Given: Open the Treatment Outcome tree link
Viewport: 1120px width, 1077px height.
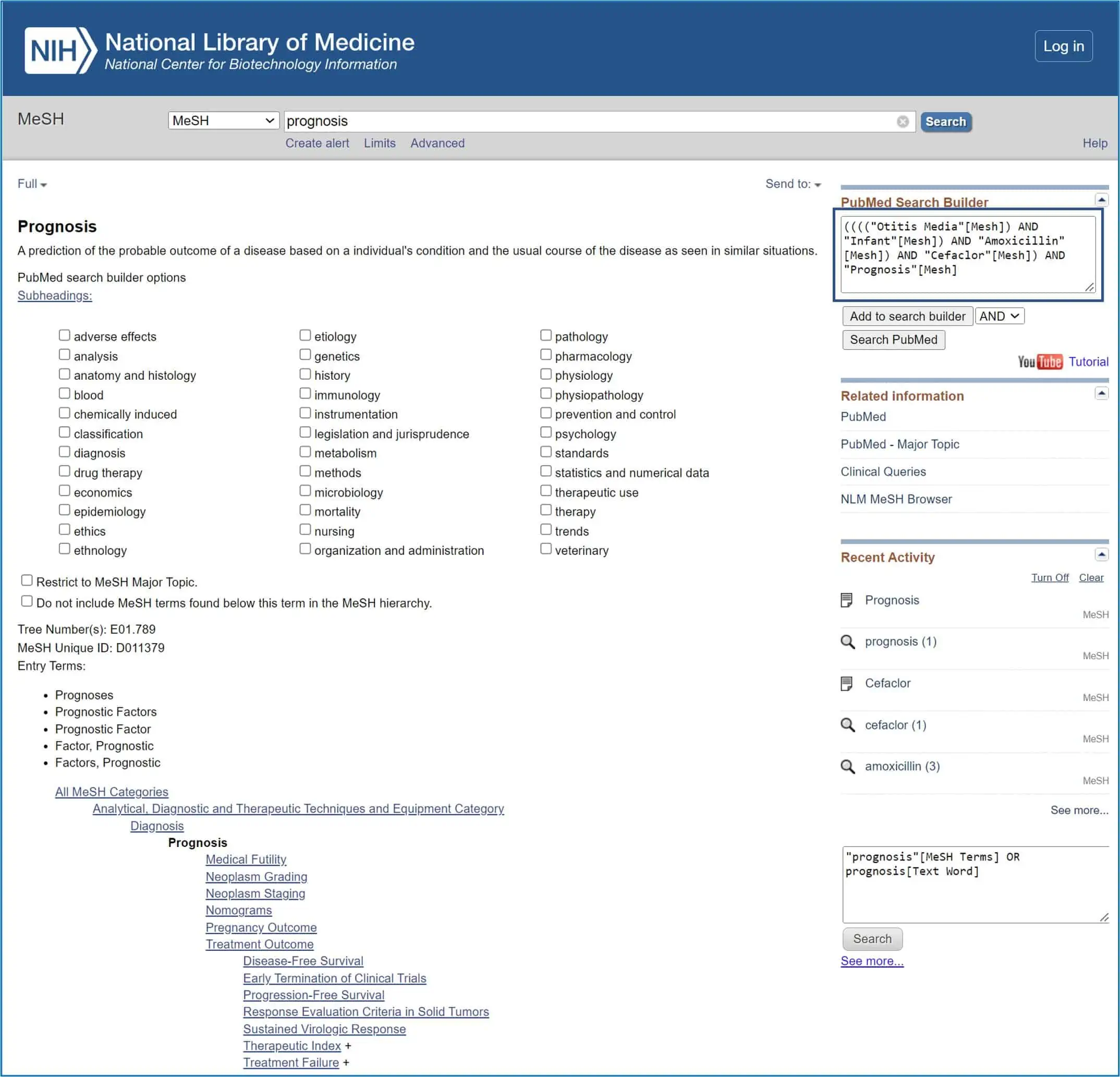Looking at the screenshot, I should (x=260, y=944).
